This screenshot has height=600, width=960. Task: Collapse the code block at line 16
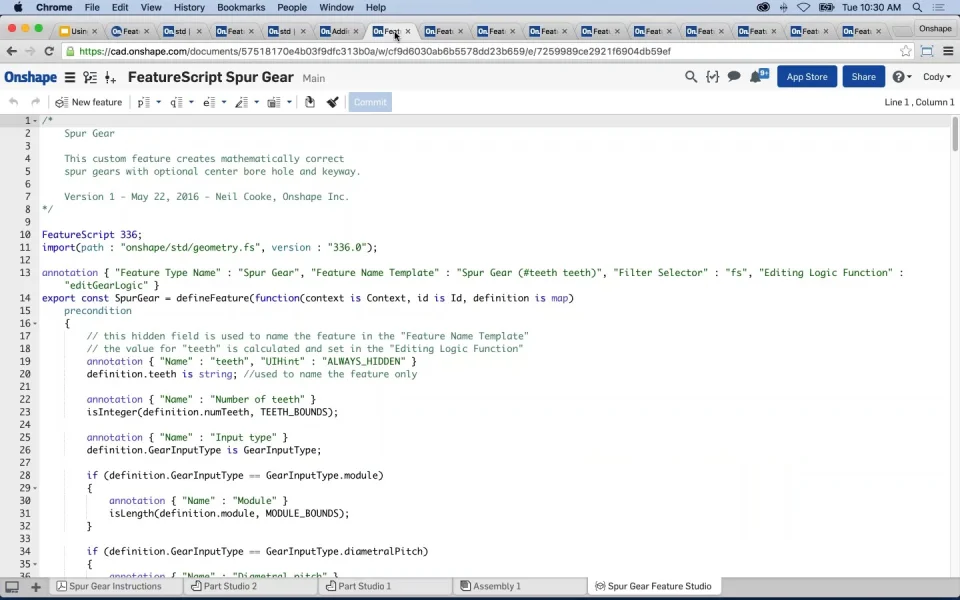tap(35, 323)
